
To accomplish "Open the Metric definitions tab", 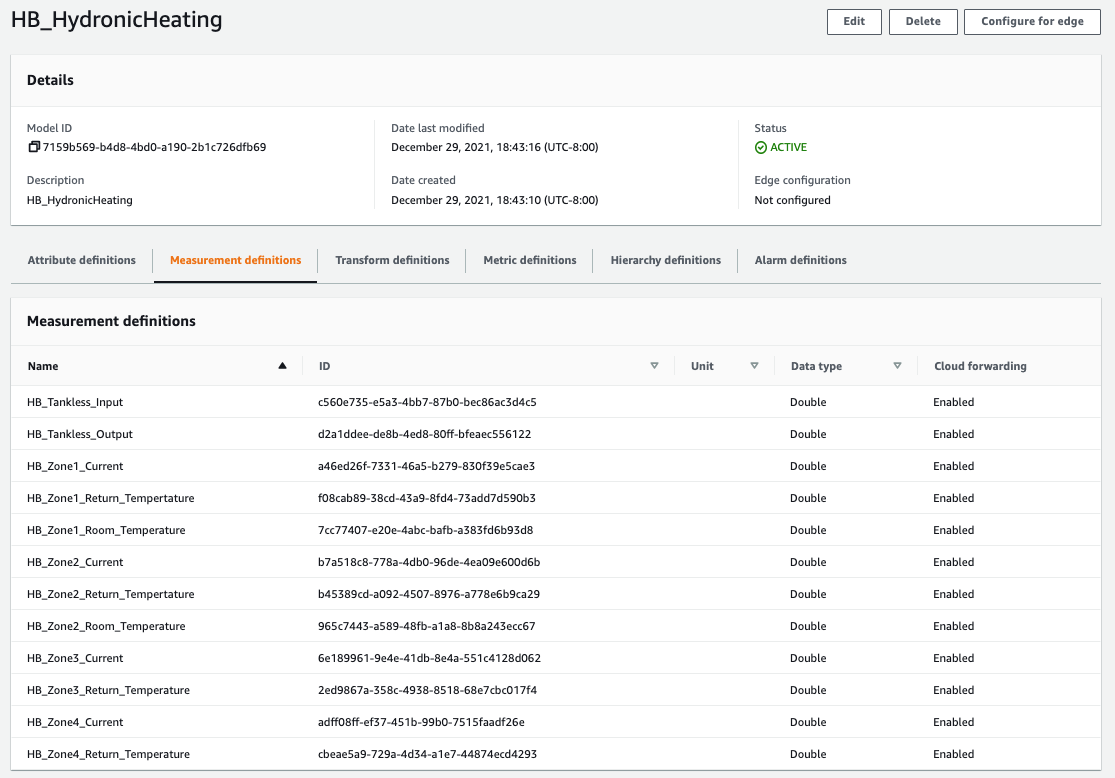I will pos(529,260).
